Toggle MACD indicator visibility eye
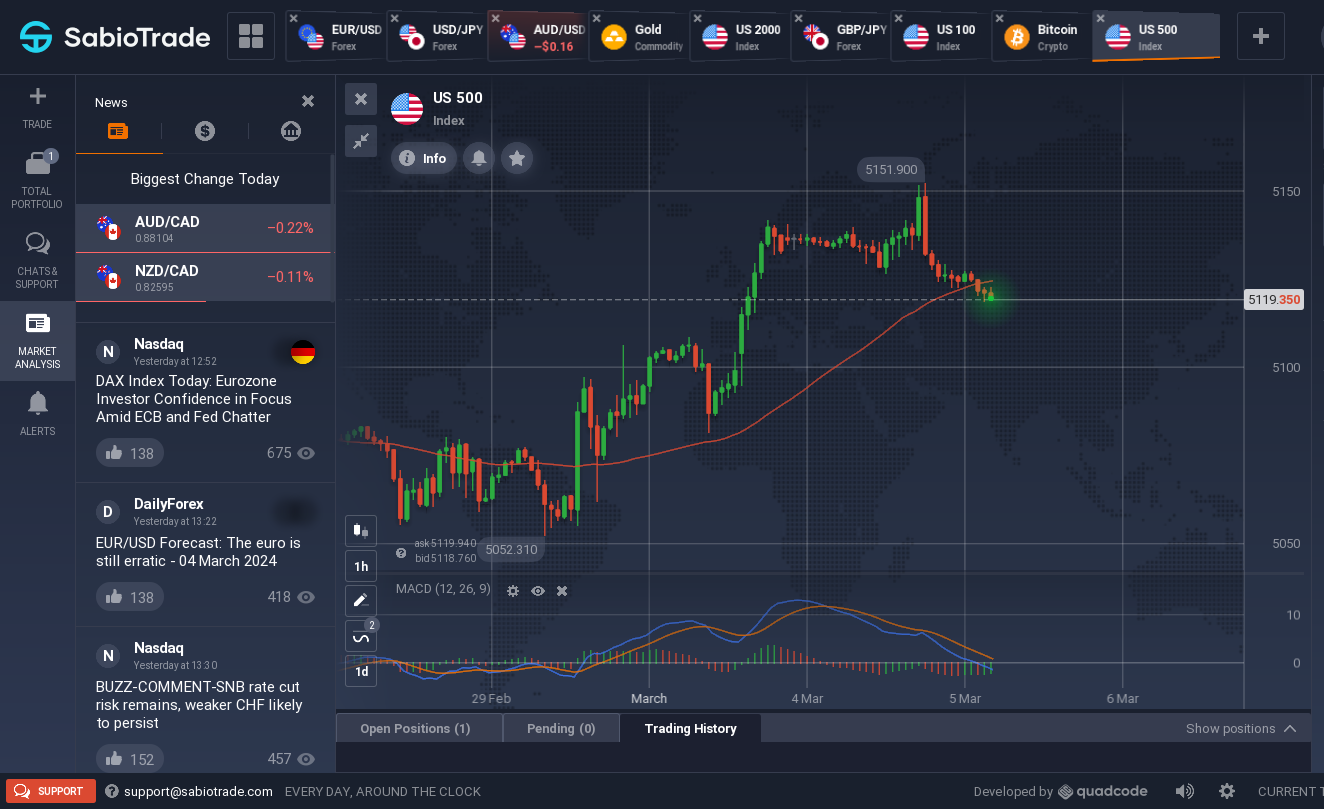 (x=538, y=591)
